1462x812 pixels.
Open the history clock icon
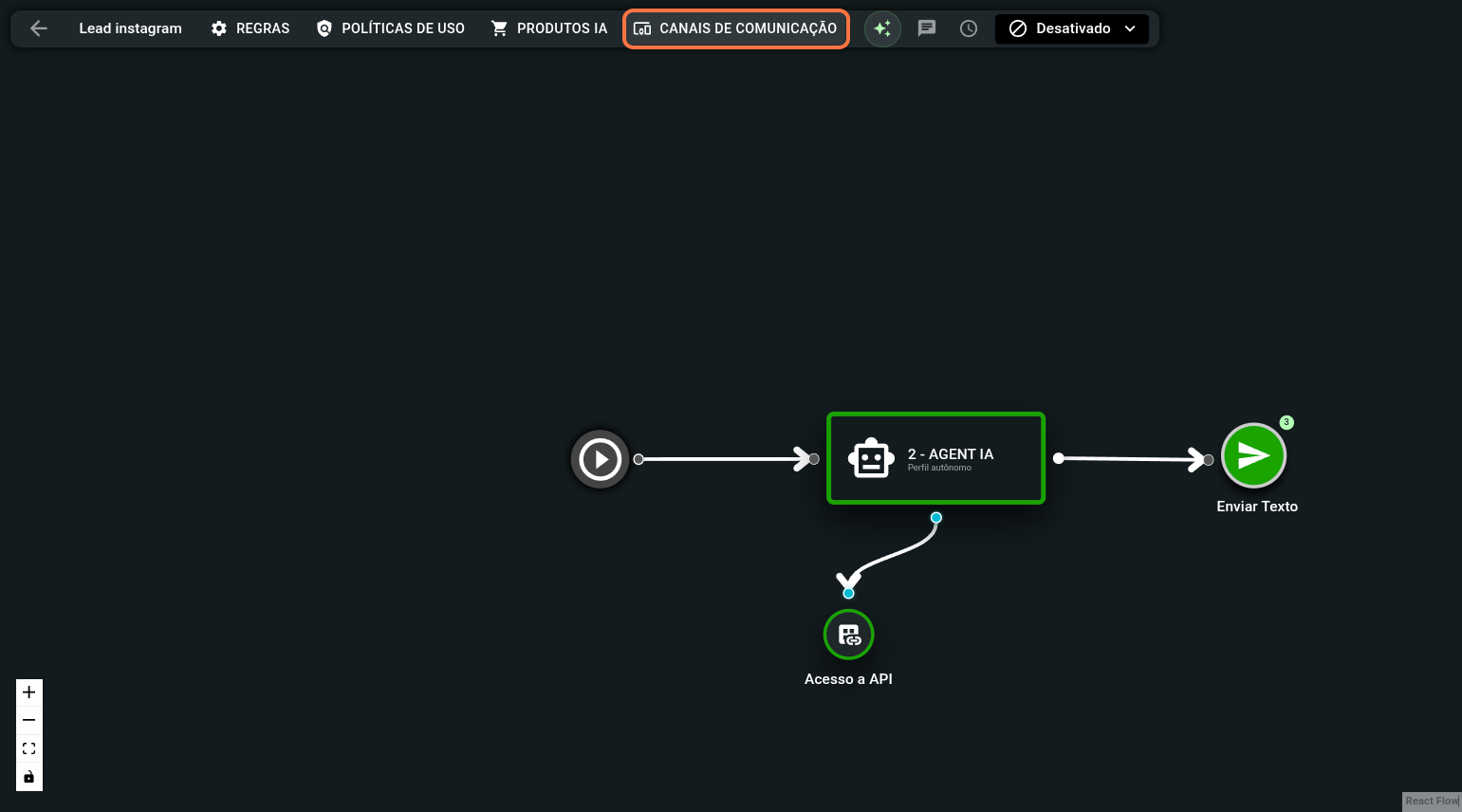coord(969,28)
